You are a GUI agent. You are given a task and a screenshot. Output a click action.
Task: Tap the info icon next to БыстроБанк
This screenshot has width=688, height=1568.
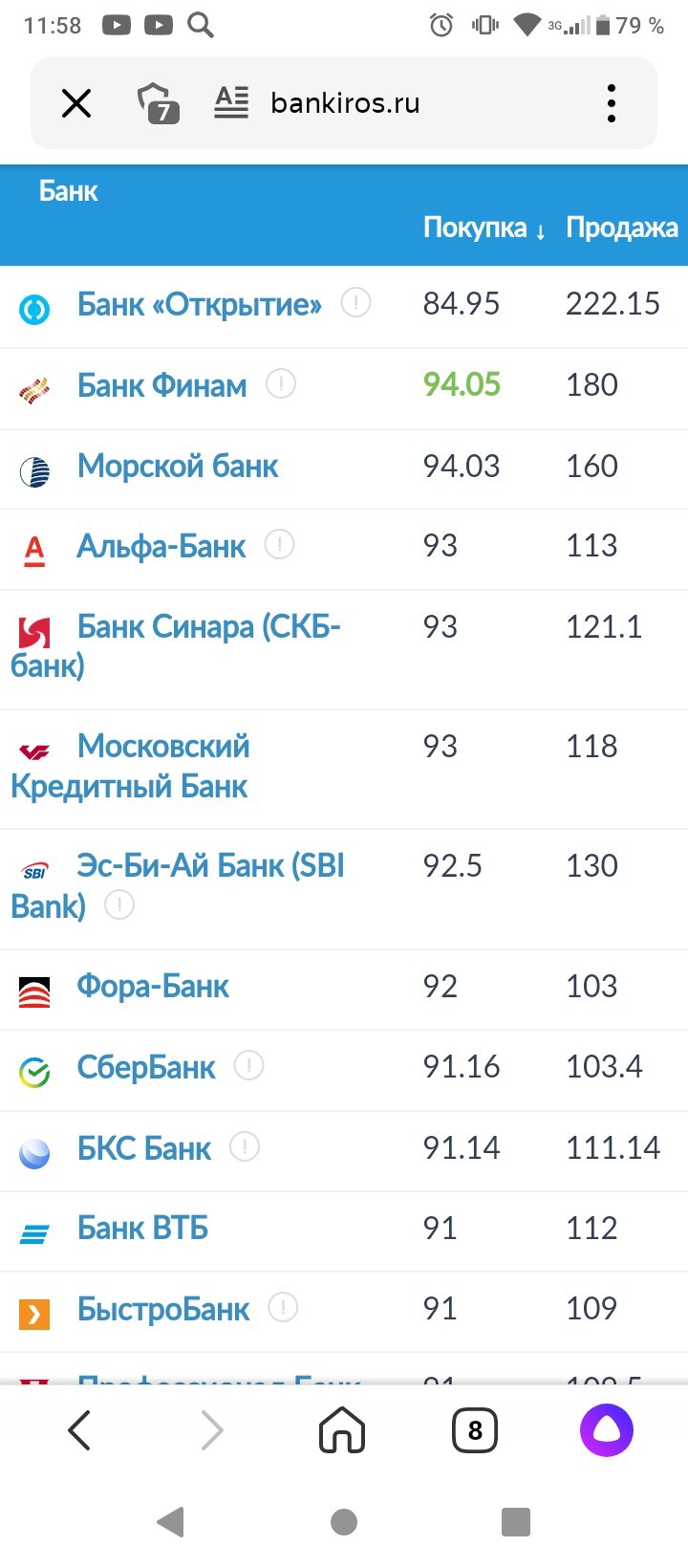click(x=283, y=1307)
